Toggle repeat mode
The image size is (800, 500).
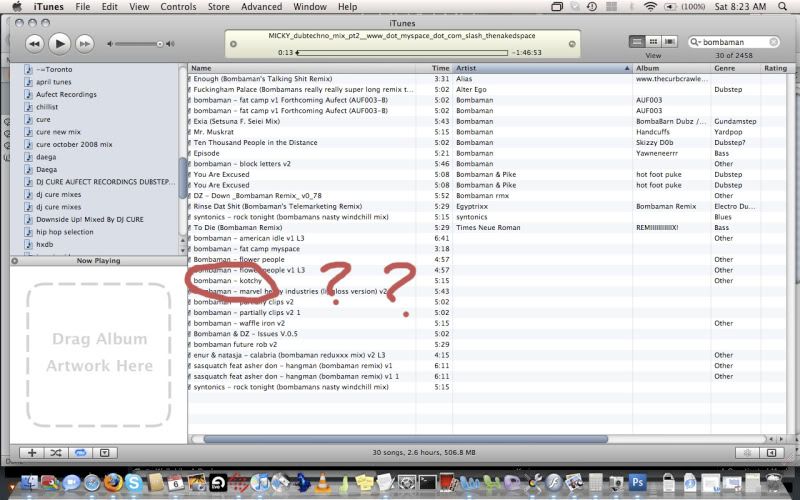pos(80,453)
